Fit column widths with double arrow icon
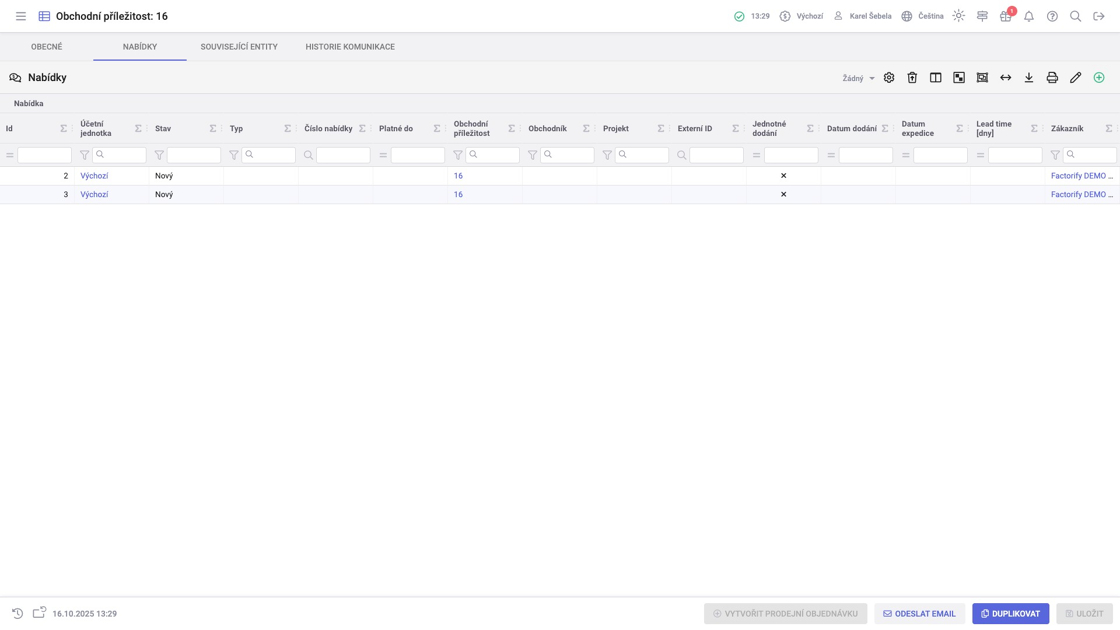The width and height of the screenshot is (1120, 630). [1005, 77]
